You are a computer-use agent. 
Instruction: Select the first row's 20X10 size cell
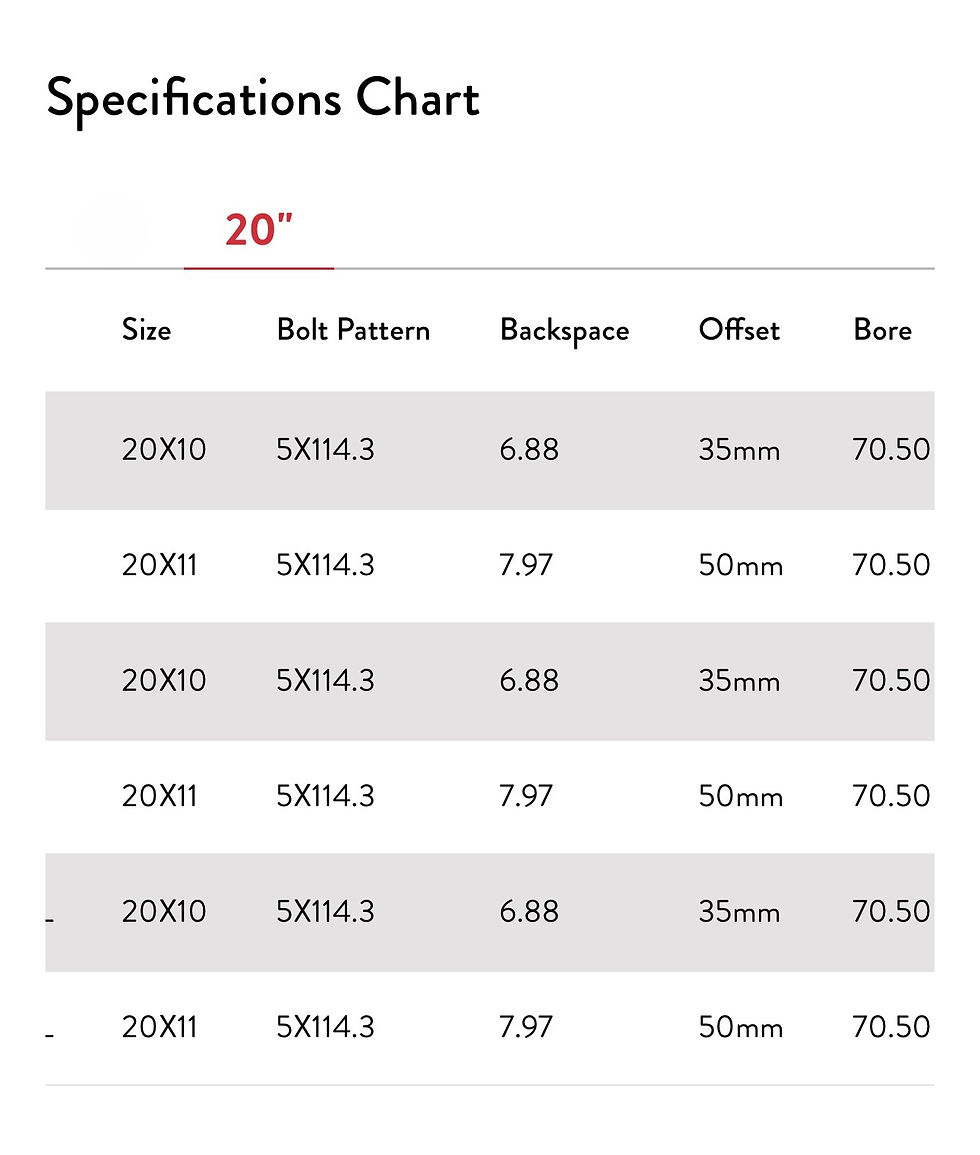(x=164, y=450)
